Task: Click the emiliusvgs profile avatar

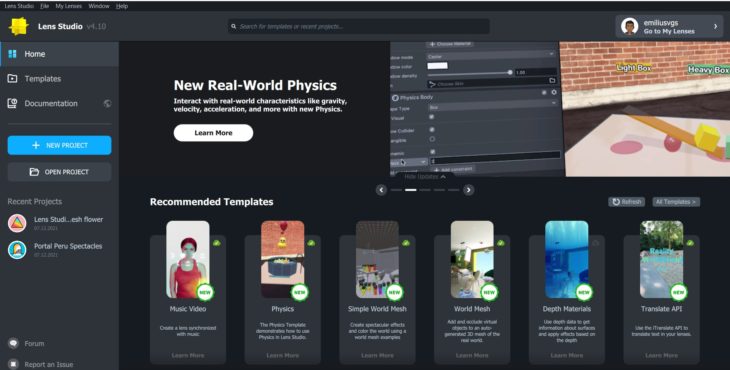Action: [629, 27]
